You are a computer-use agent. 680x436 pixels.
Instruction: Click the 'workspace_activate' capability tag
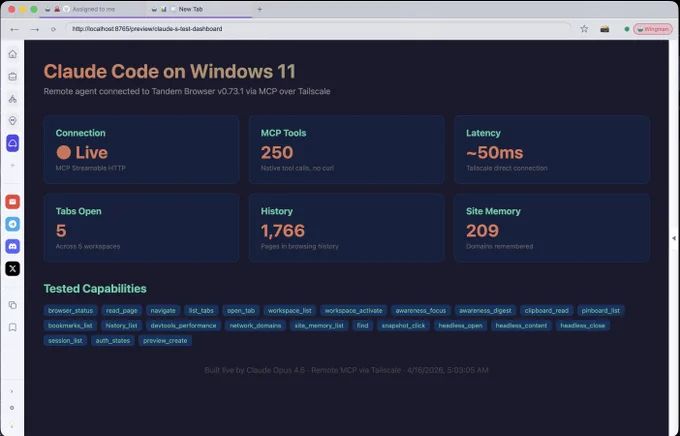353,311
